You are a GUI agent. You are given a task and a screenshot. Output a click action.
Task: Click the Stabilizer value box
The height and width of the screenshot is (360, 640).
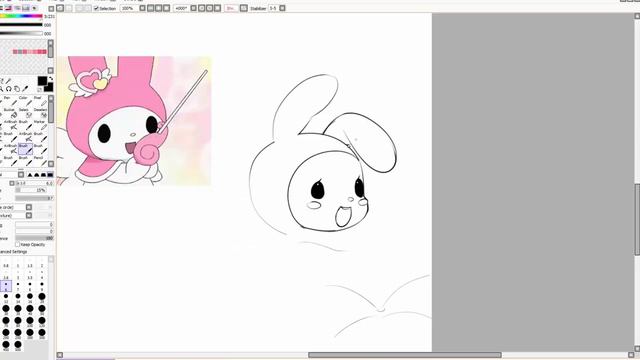coord(273,8)
